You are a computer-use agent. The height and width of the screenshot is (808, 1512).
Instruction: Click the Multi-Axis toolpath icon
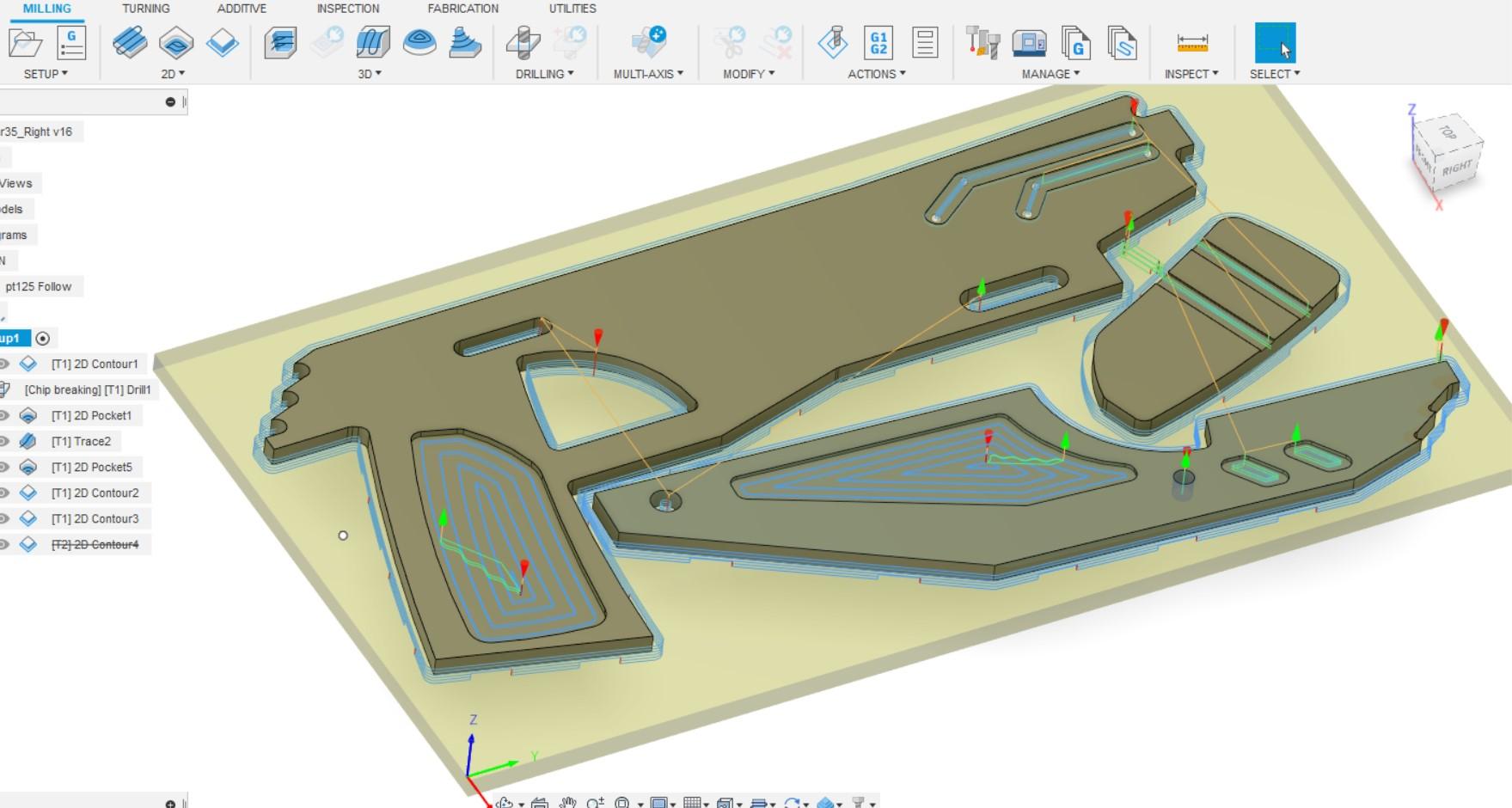click(x=649, y=42)
